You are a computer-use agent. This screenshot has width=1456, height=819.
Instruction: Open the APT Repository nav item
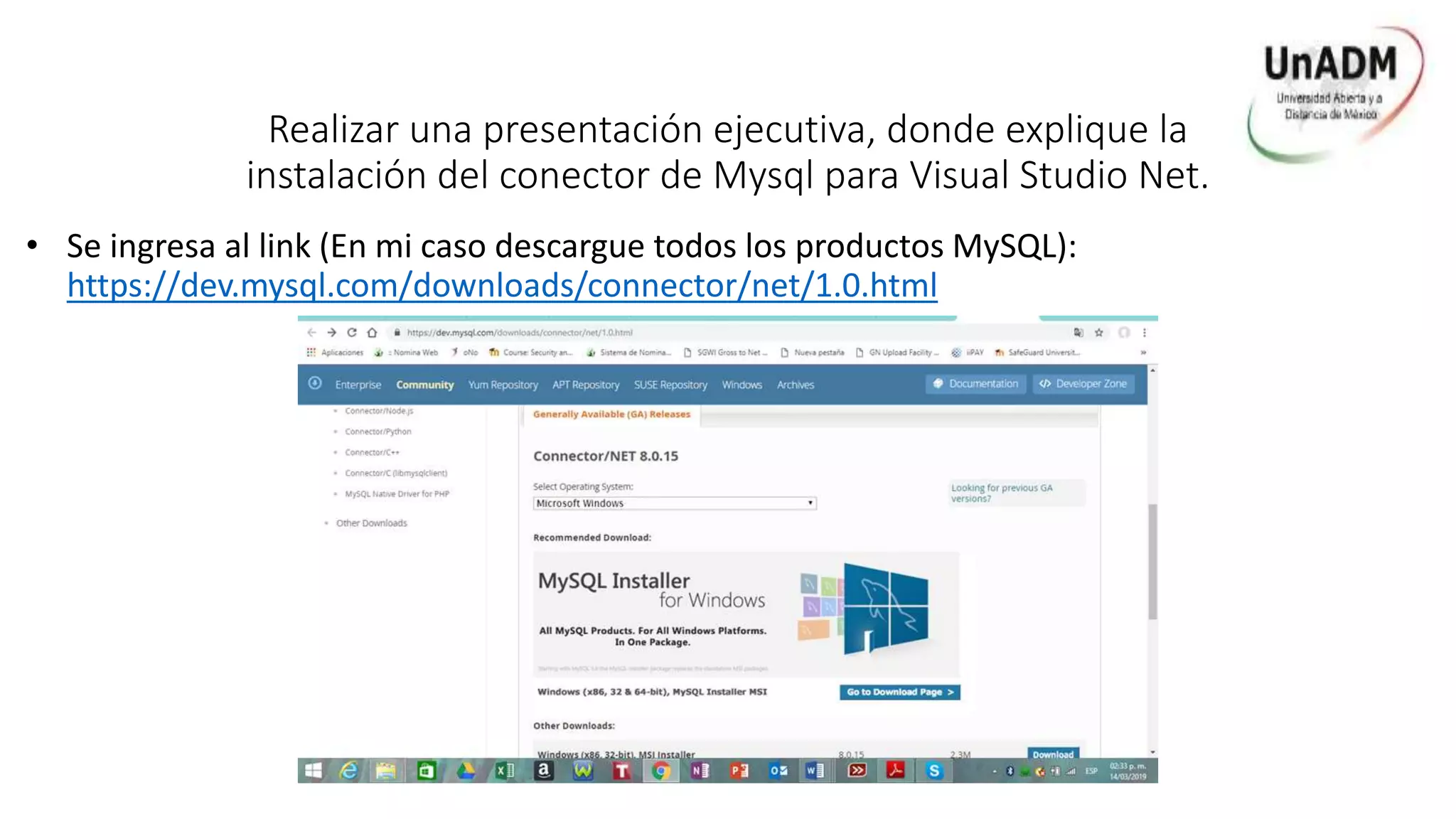[x=586, y=385]
